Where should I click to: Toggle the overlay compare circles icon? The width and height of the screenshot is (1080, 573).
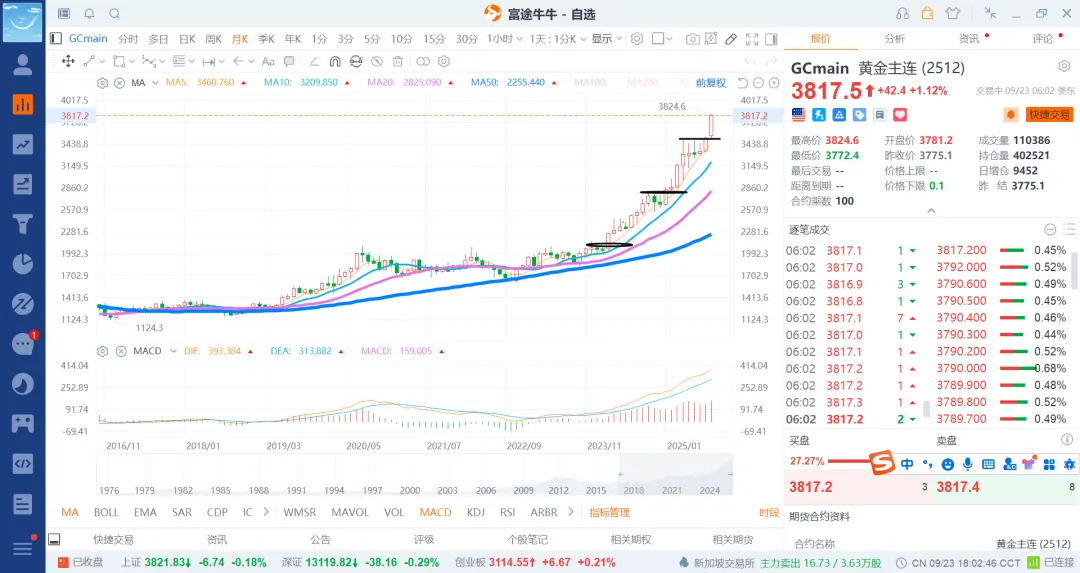[423, 61]
